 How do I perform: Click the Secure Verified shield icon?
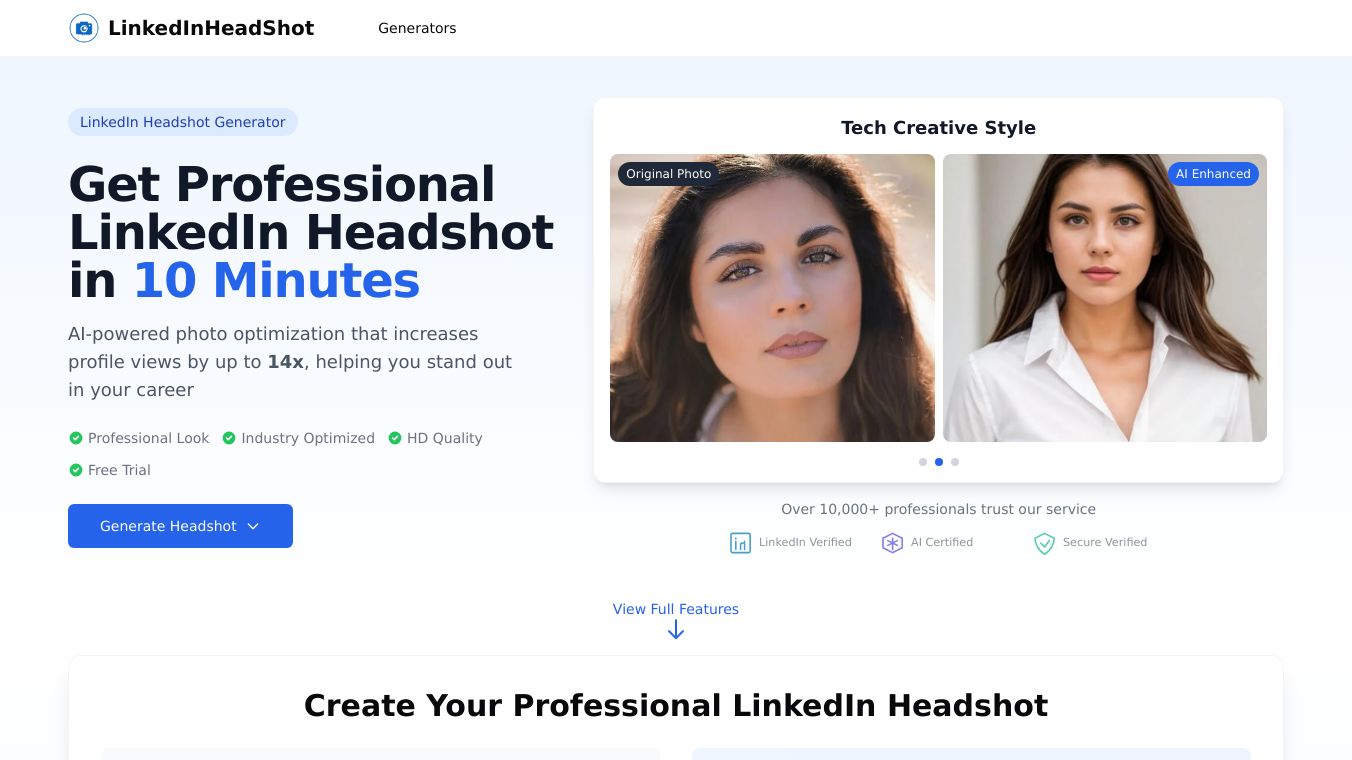1044,543
